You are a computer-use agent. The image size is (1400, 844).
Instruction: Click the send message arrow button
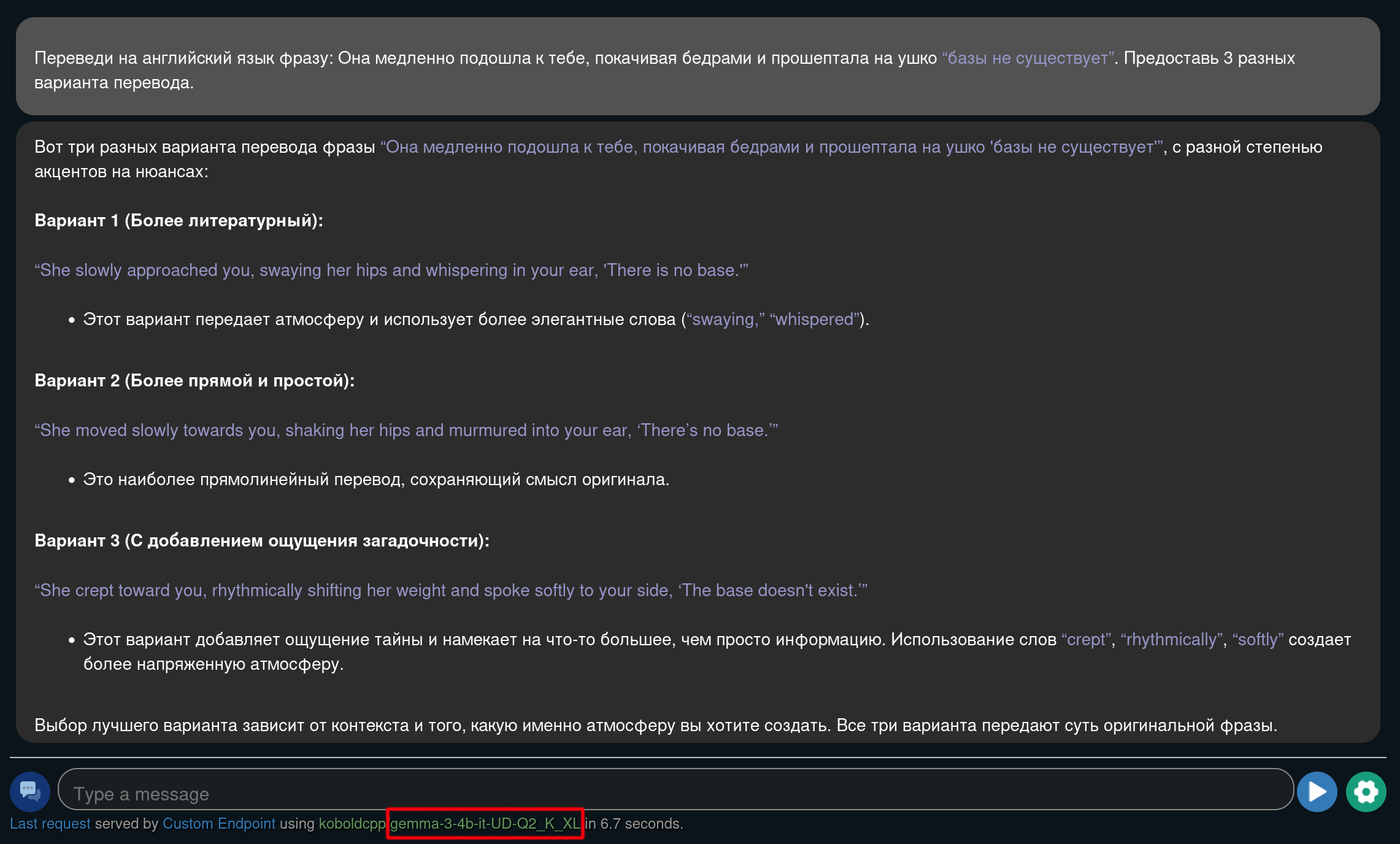point(1317,791)
